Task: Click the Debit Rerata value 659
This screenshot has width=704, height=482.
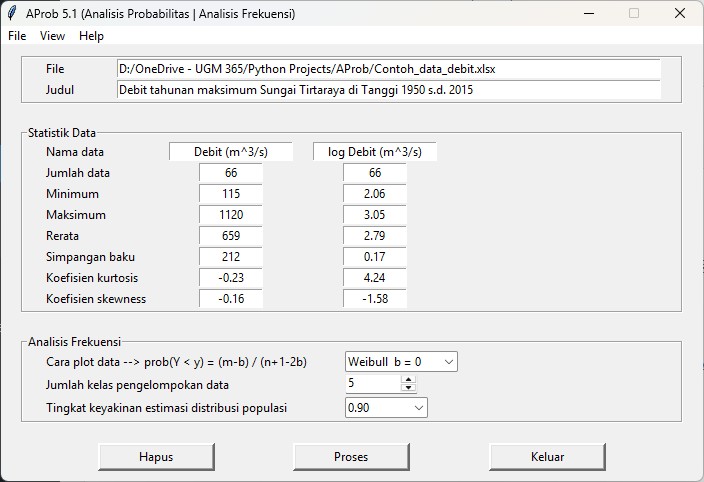Action: click(x=231, y=236)
